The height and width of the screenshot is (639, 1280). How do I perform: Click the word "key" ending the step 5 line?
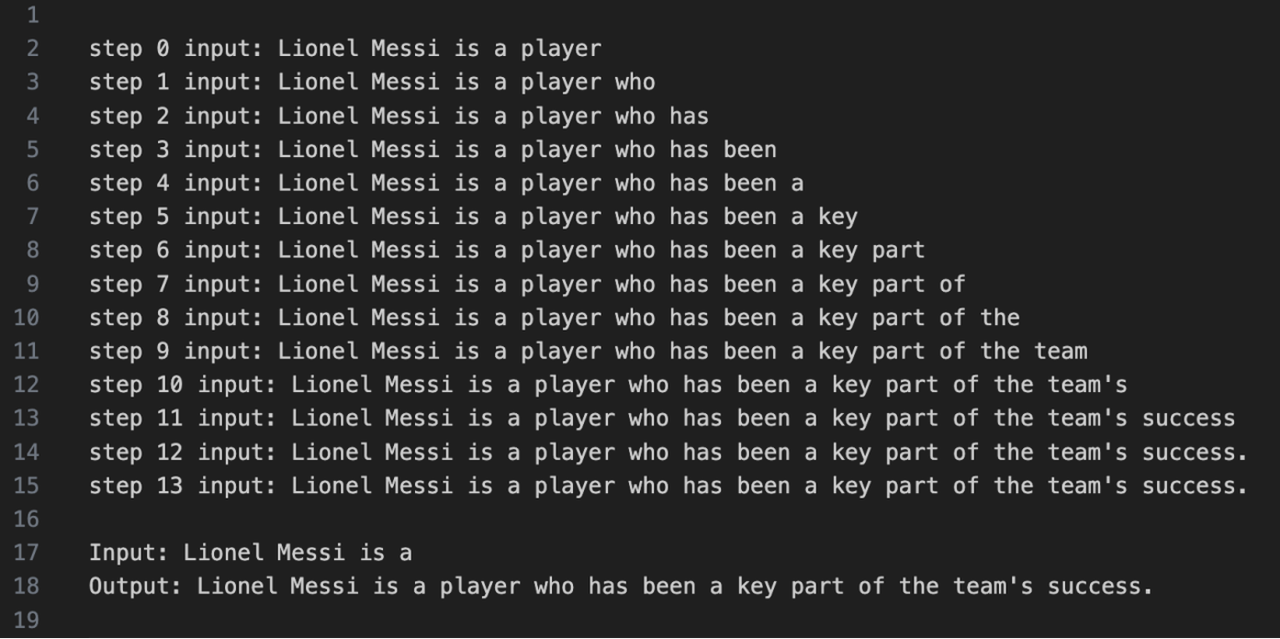click(838, 216)
